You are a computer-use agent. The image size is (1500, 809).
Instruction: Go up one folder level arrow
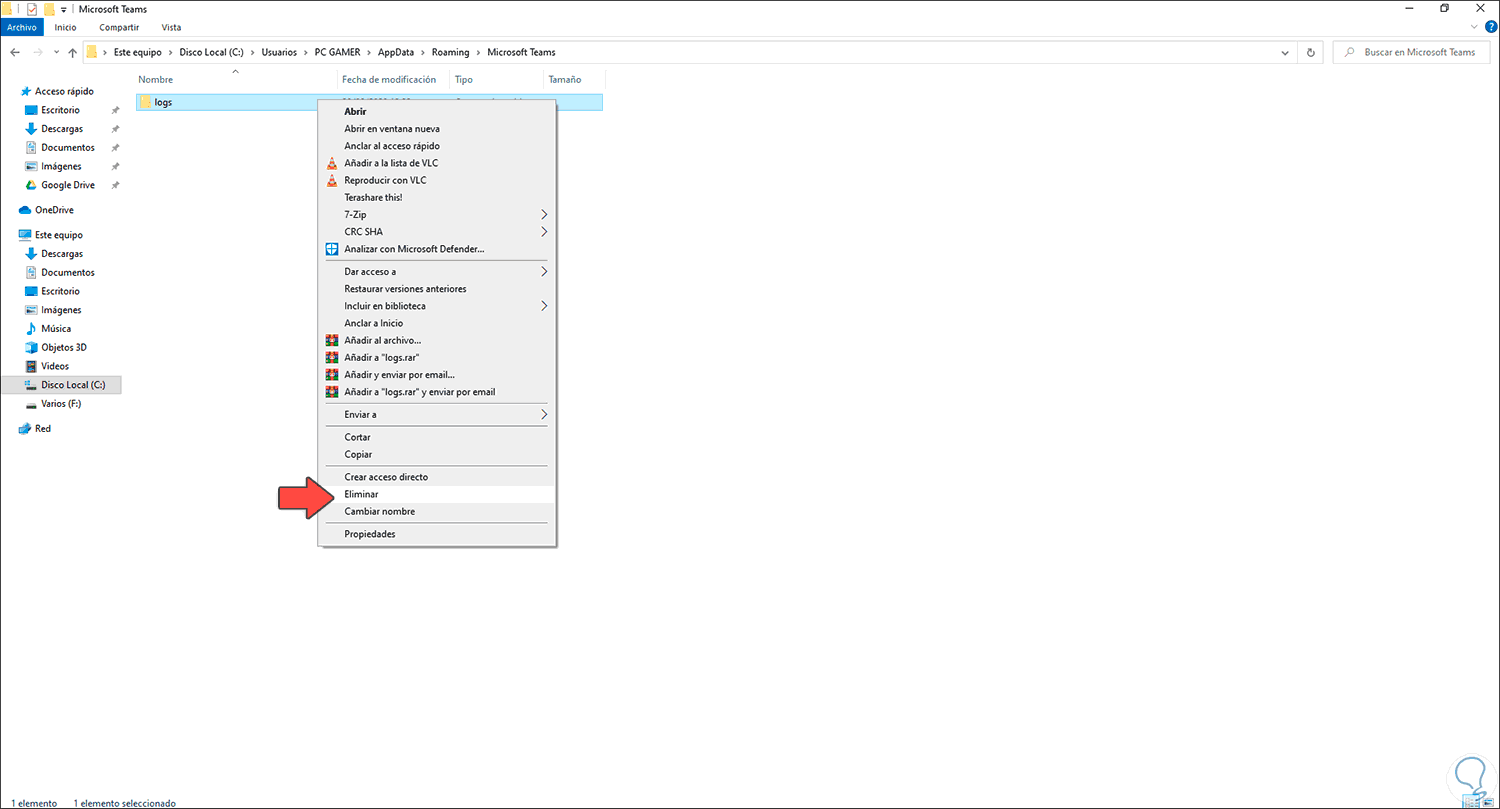pos(72,52)
